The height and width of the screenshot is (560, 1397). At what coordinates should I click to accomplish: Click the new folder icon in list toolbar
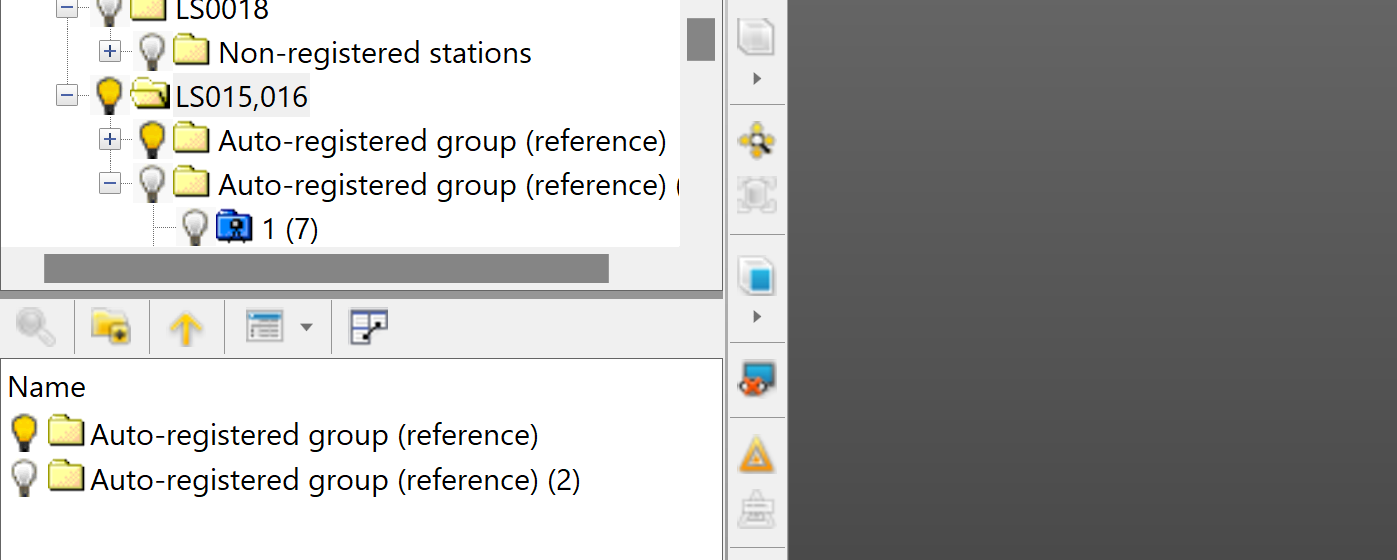110,327
